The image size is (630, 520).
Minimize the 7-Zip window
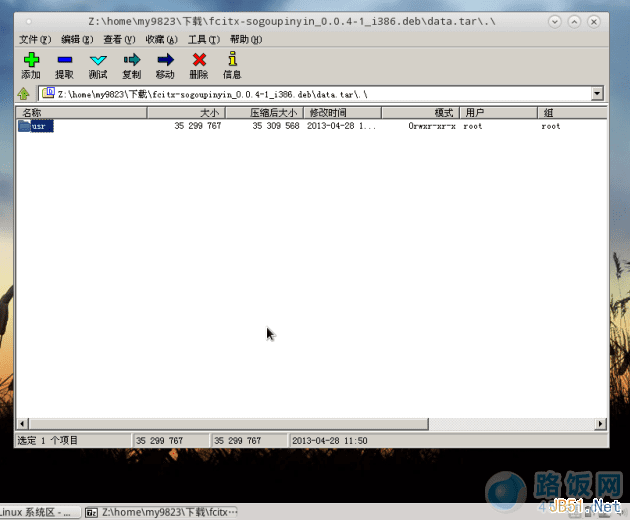tap(555, 21)
